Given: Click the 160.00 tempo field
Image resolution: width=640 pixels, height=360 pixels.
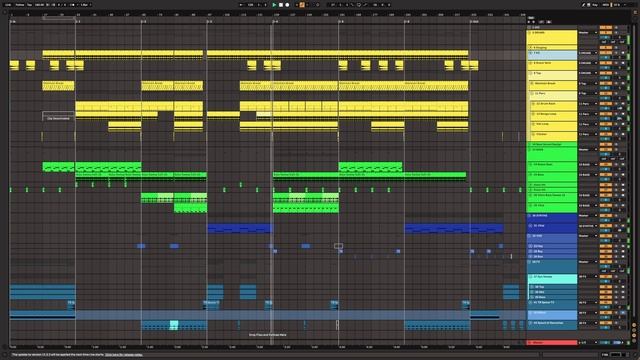Looking at the screenshot, I should [x=39, y=5].
